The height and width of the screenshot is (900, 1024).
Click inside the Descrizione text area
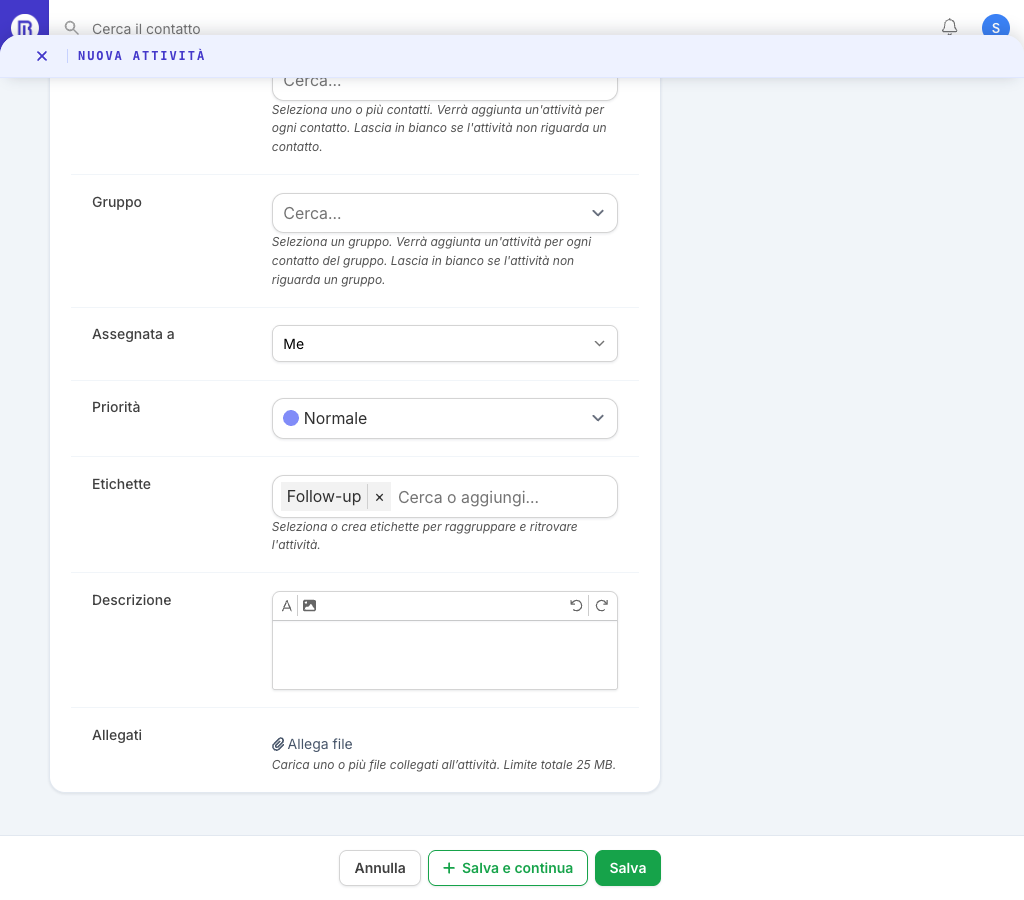click(x=444, y=654)
